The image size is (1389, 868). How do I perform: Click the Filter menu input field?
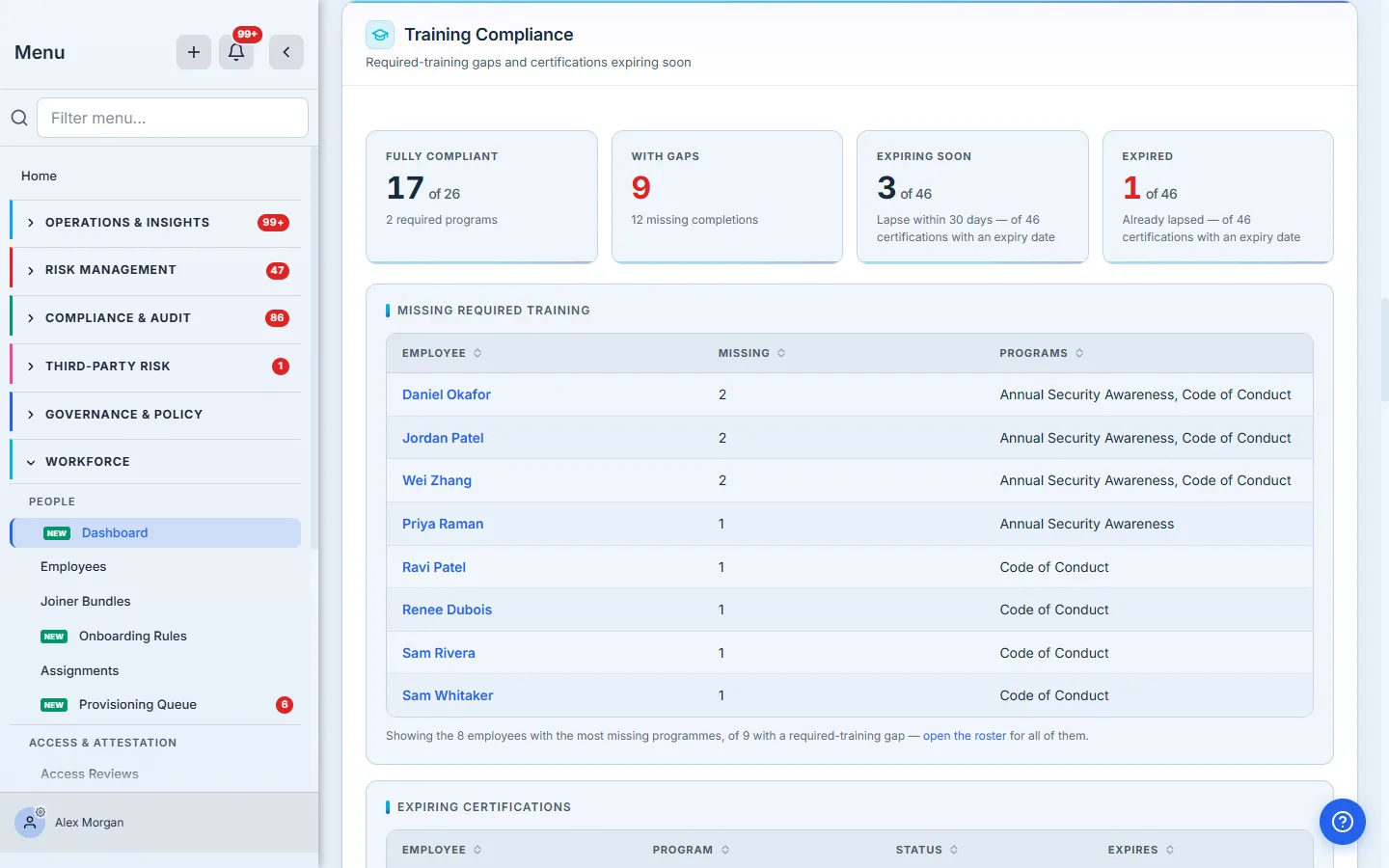click(173, 118)
